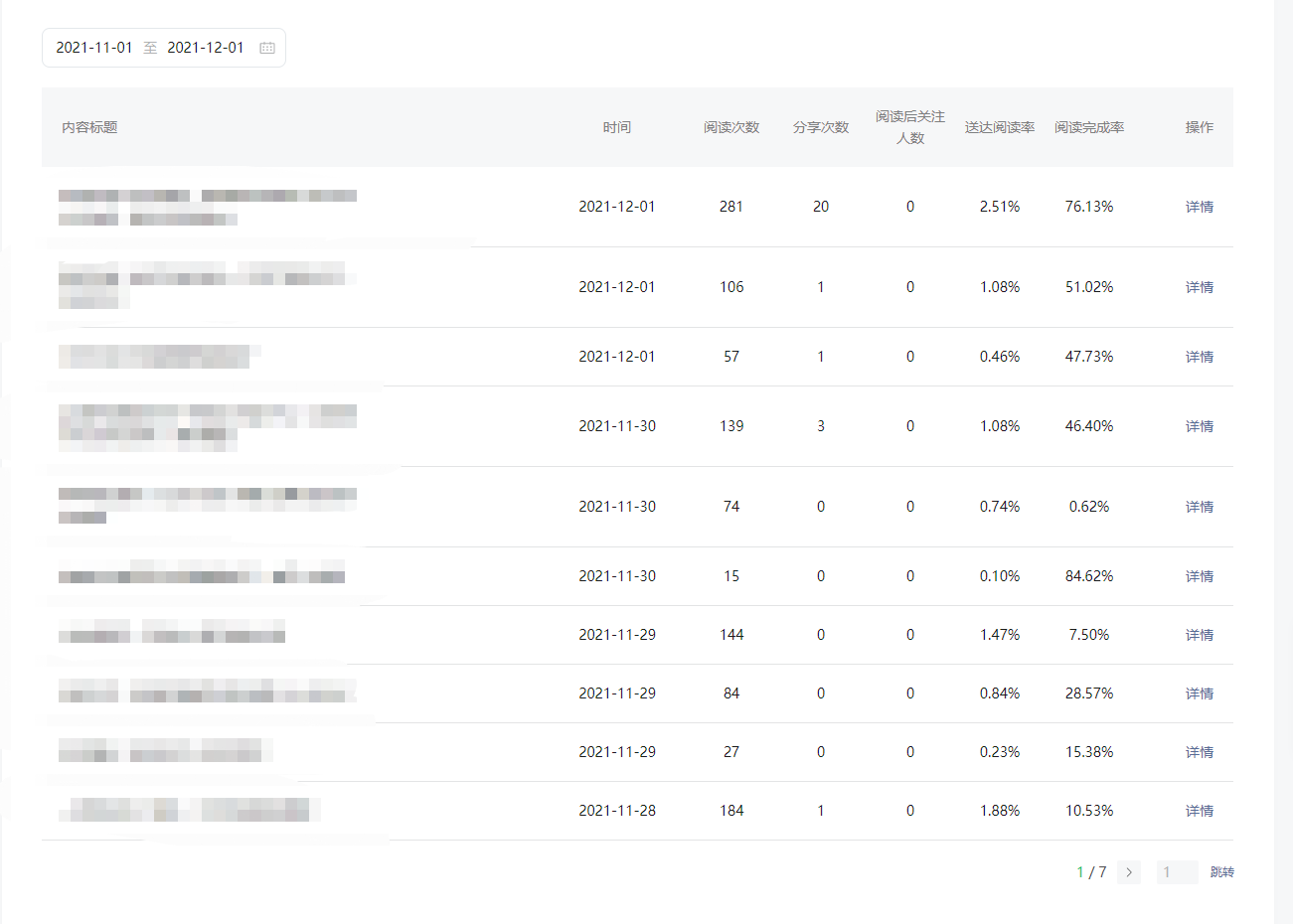Screen dimensions: 1293x924
Task: Open 详情 for the row with 139 reads
Action: tap(1200, 426)
